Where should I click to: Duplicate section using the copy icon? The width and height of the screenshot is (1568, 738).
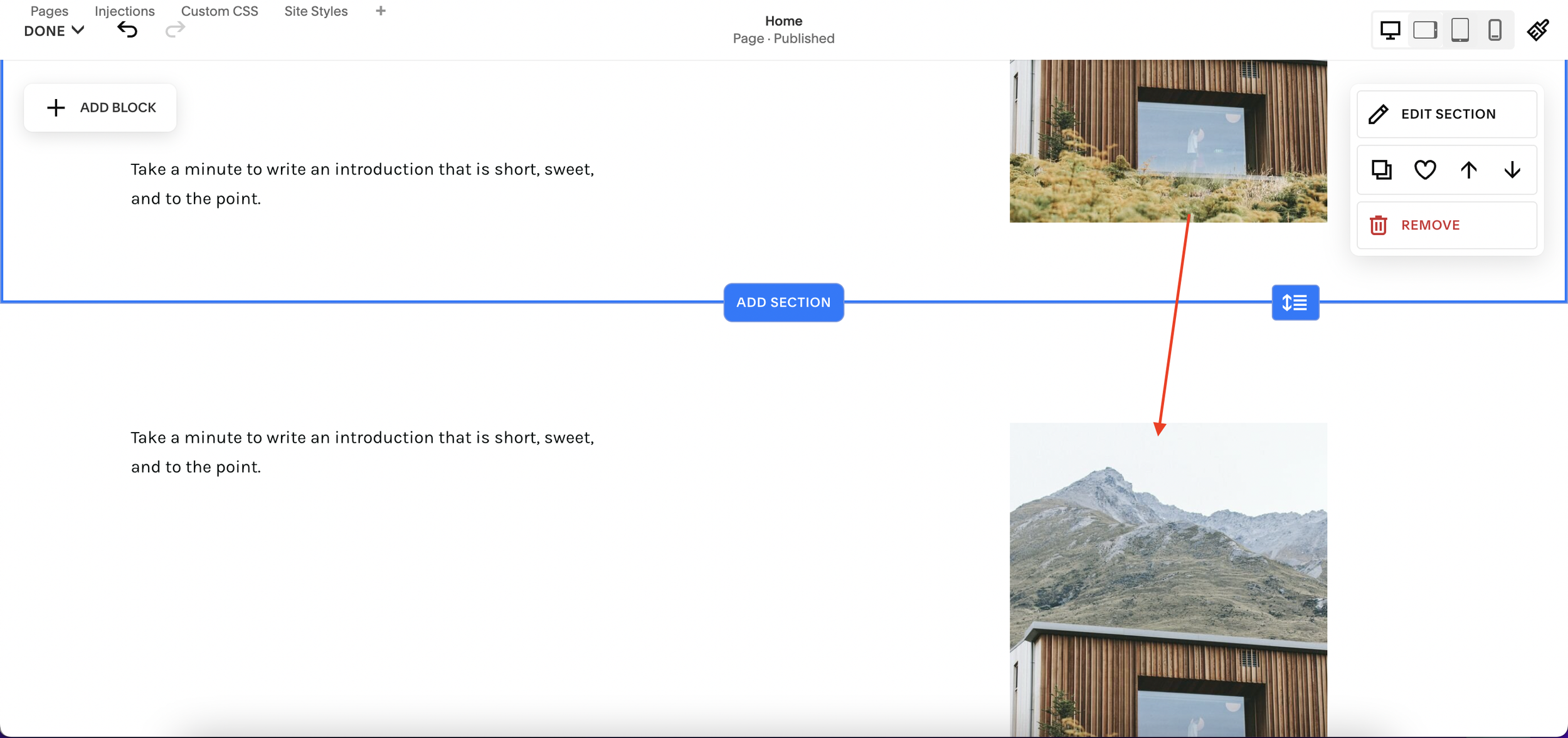[1381, 170]
